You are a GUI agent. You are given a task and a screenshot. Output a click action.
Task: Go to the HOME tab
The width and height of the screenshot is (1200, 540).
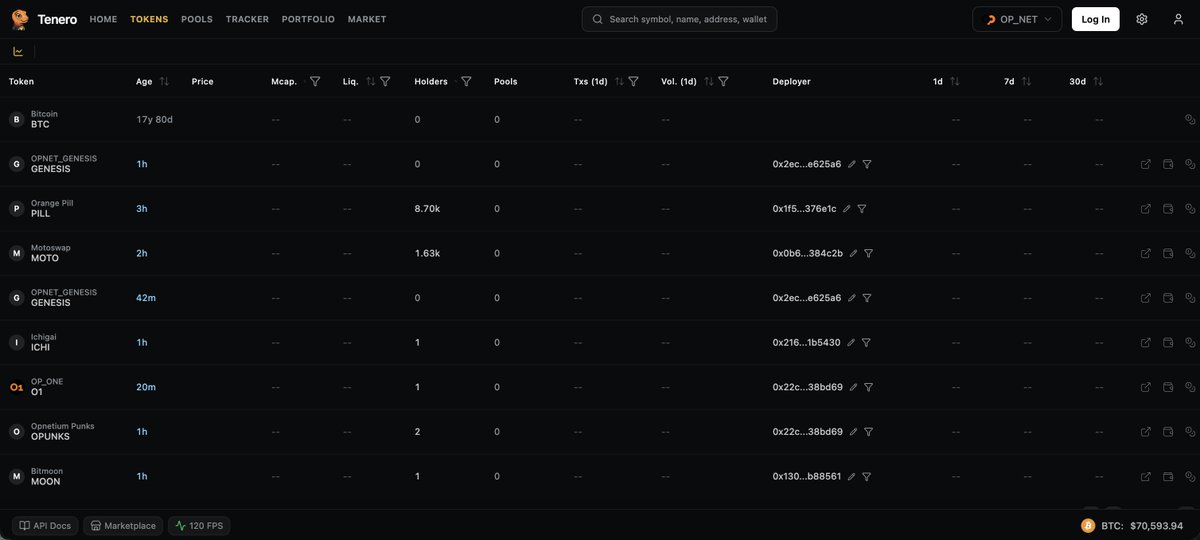point(103,19)
